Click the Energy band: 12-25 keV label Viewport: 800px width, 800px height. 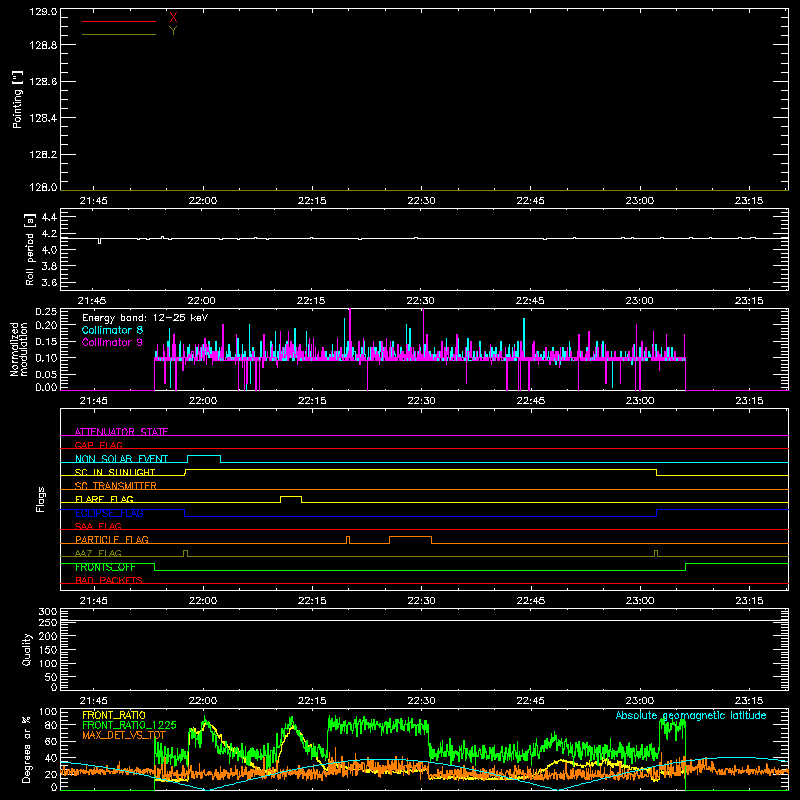[x=145, y=318]
